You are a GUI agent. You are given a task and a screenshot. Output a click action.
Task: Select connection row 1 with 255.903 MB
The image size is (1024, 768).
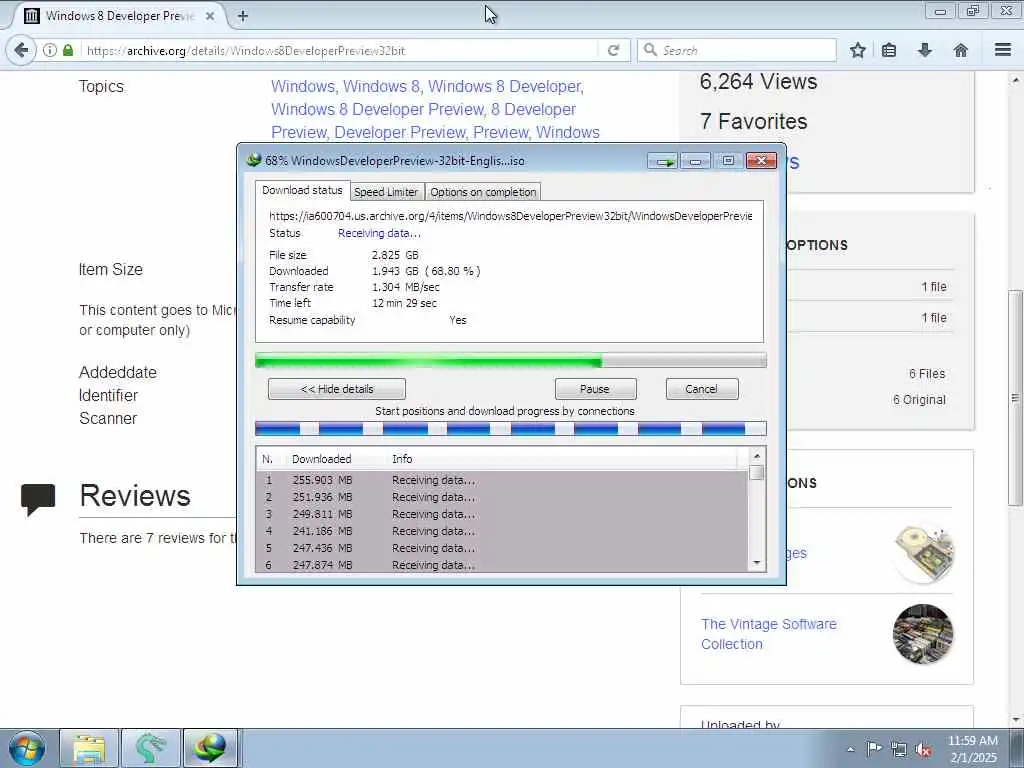tap(502, 480)
